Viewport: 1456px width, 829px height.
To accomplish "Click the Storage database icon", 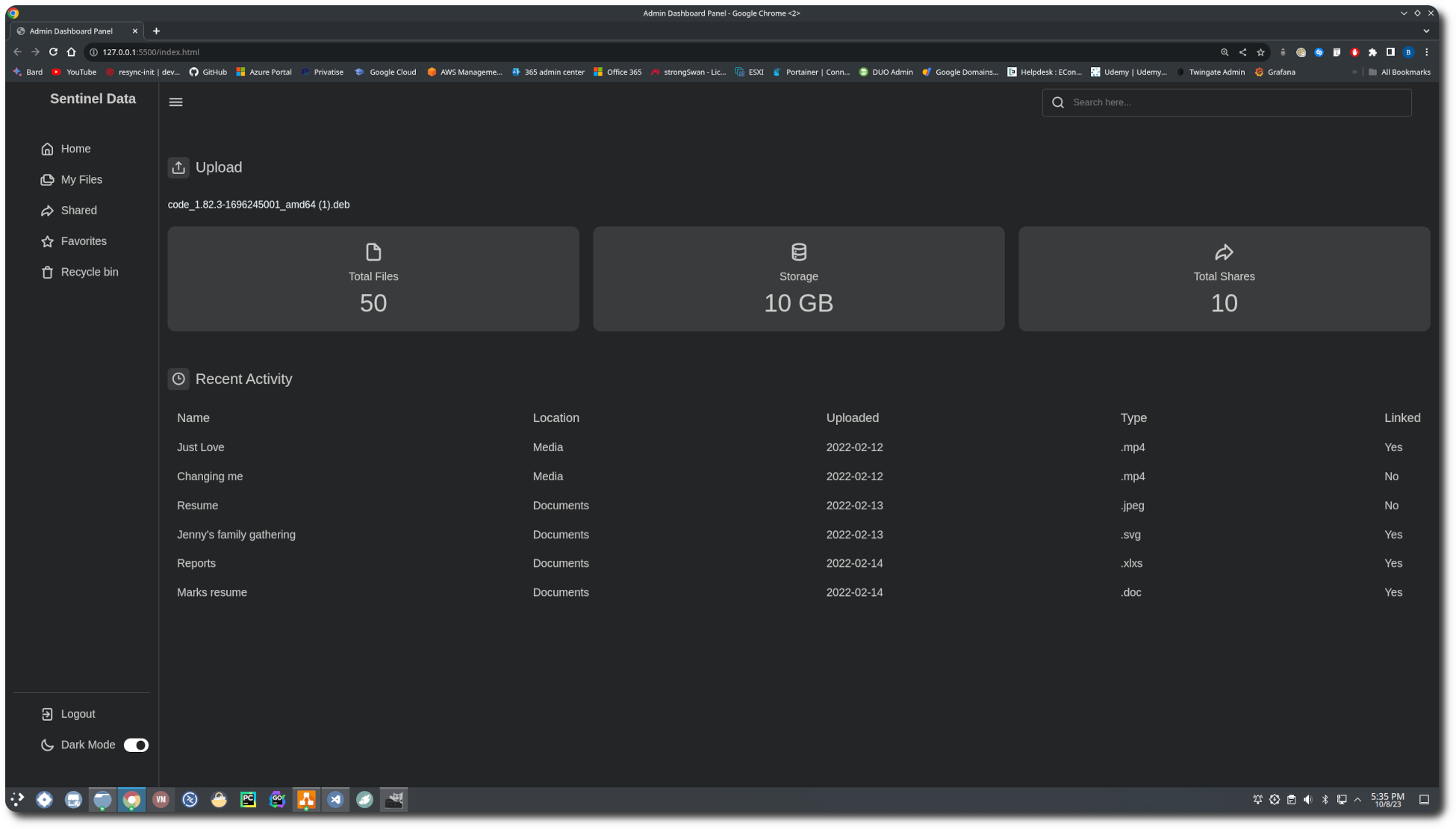I will pyautogui.click(x=798, y=252).
